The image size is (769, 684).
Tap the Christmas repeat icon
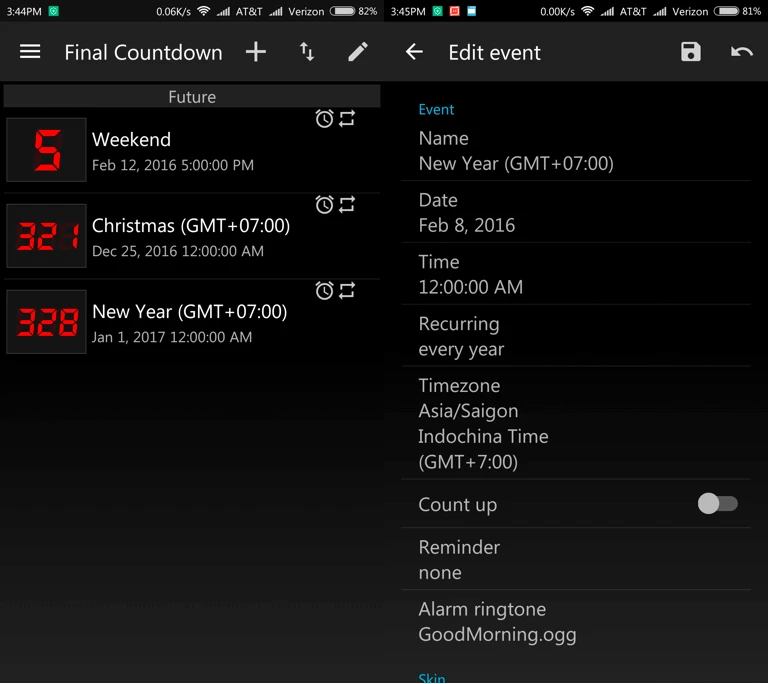point(347,204)
